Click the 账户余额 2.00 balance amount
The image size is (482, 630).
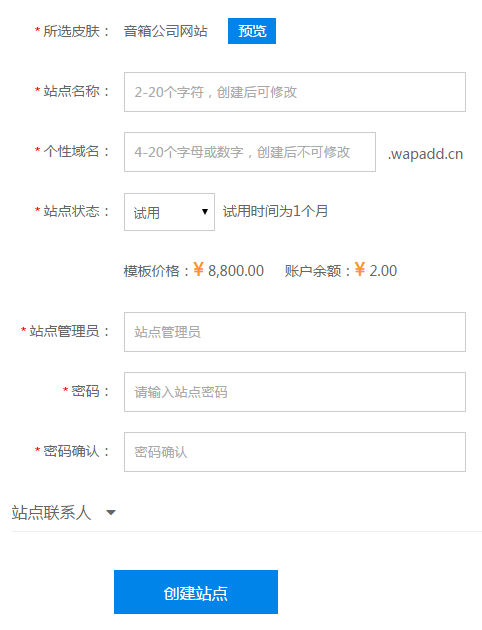click(x=383, y=271)
